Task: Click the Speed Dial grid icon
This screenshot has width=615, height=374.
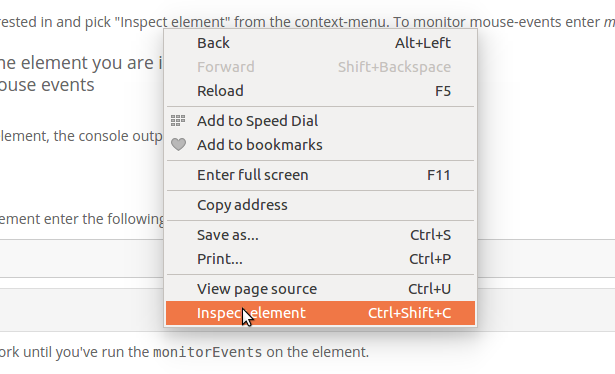Action: tap(178, 121)
